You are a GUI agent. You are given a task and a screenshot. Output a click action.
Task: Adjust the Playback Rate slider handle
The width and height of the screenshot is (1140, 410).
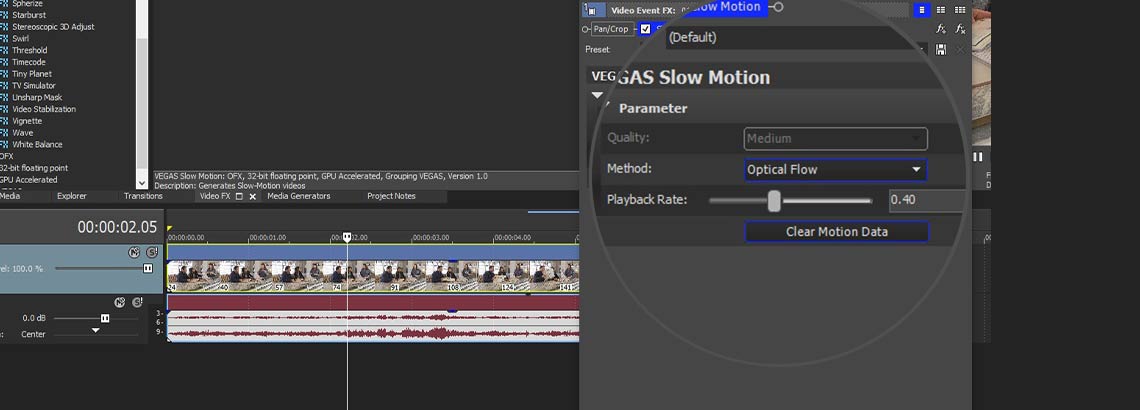point(774,201)
